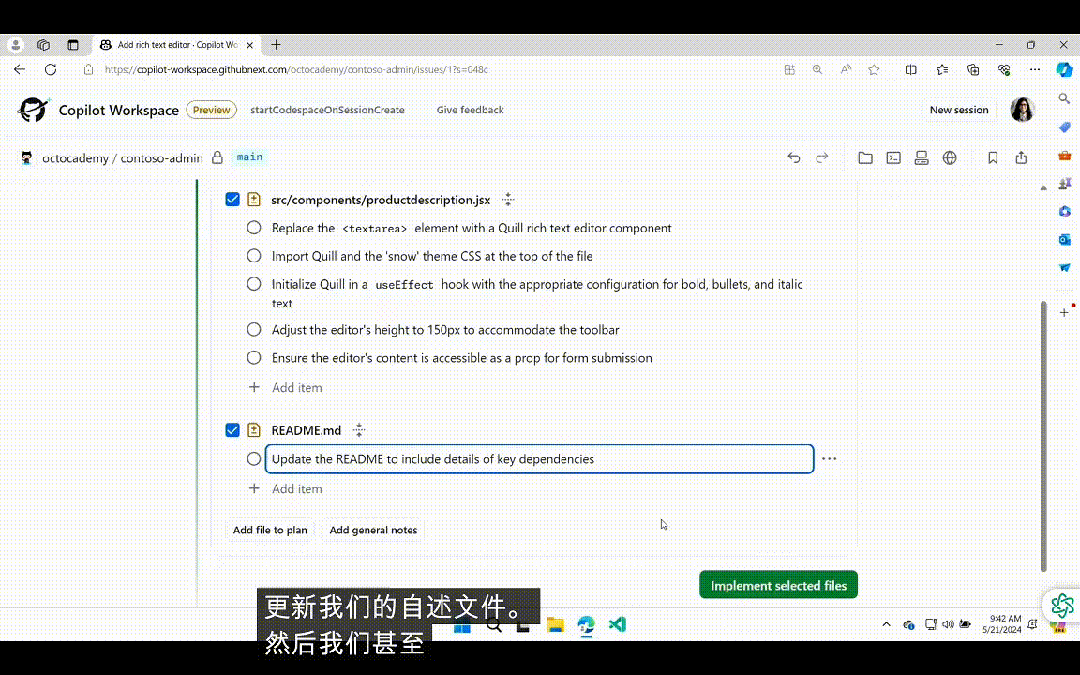Open the terminal icon in workspace toolbar
Image resolution: width=1080 pixels, height=675 pixels.
point(893,158)
